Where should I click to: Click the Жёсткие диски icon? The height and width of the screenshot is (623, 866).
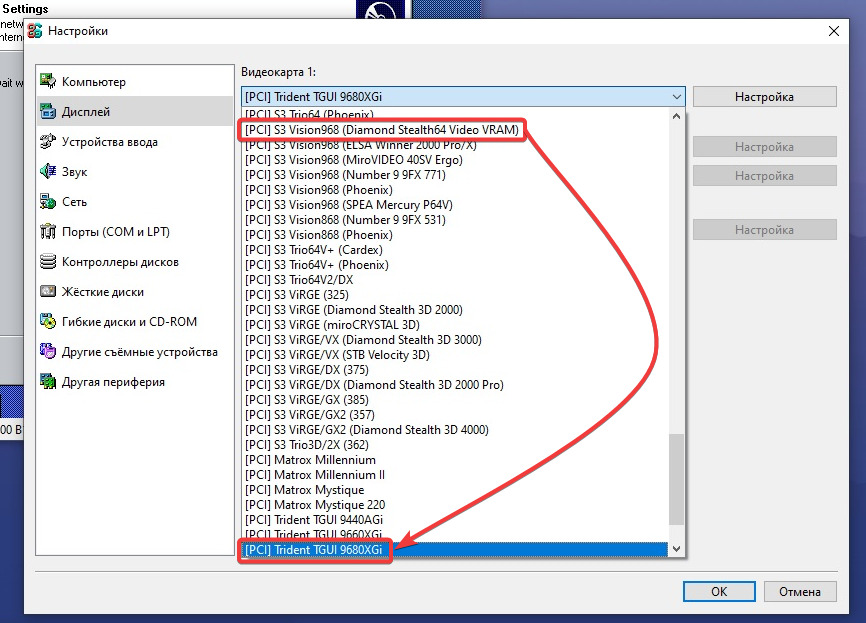click(48, 291)
